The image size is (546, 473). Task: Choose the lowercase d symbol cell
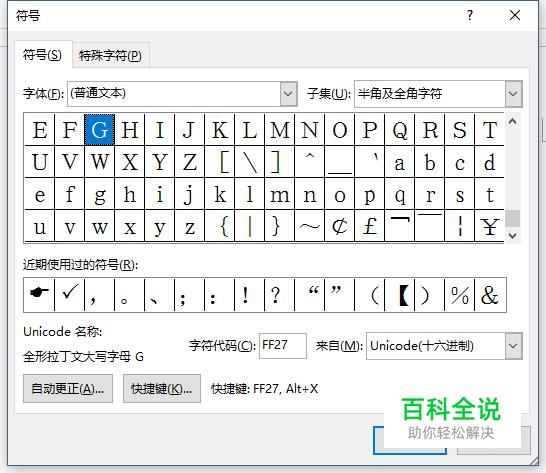tap(489, 162)
